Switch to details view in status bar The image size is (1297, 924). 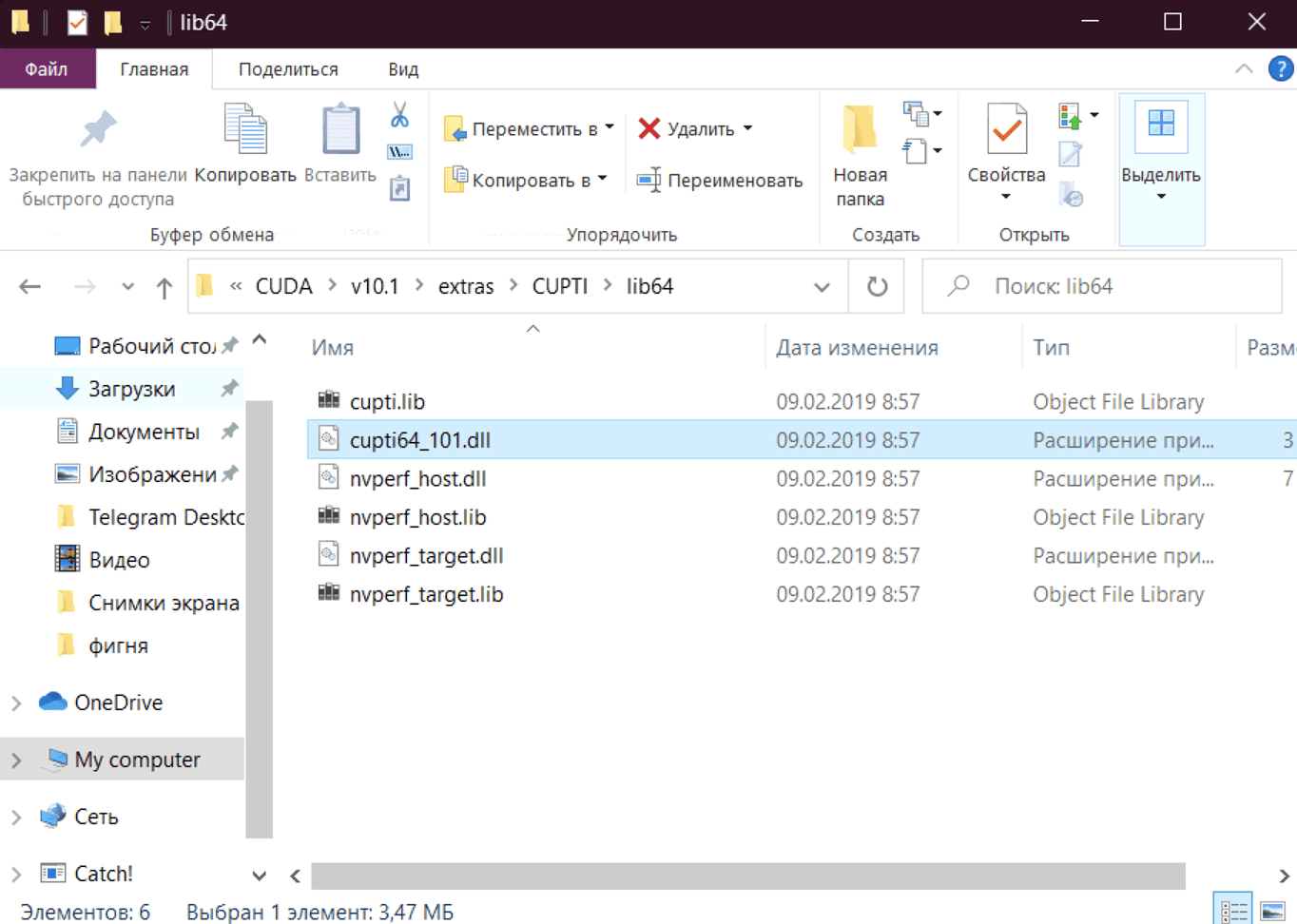pyautogui.click(x=1233, y=911)
